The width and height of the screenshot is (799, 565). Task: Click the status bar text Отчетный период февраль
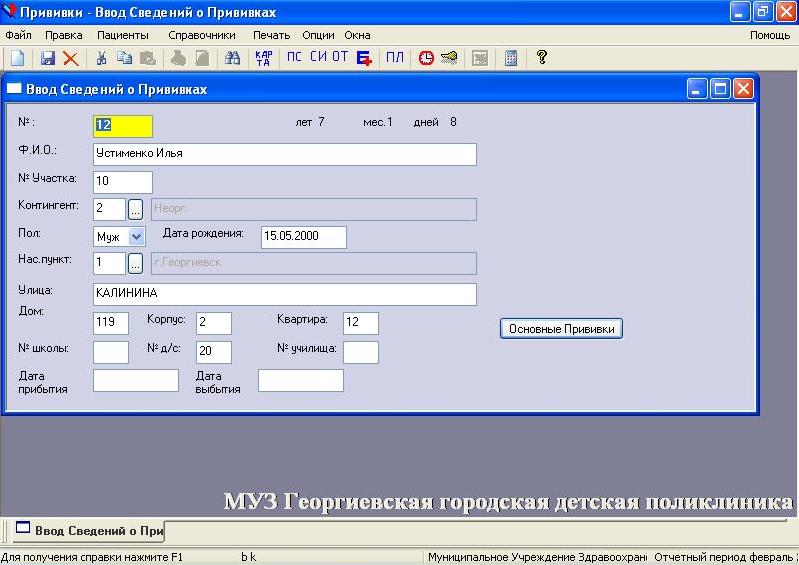coord(725,557)
